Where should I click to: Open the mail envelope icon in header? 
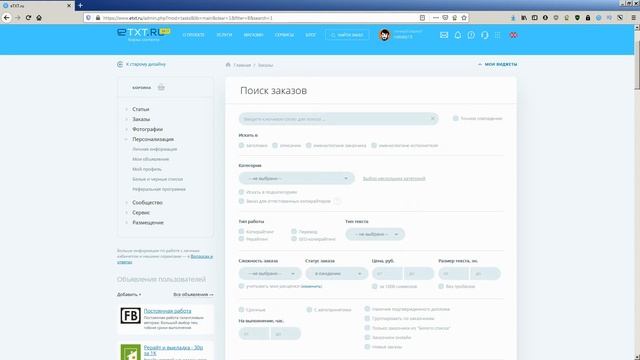click(x=444, y=35)
